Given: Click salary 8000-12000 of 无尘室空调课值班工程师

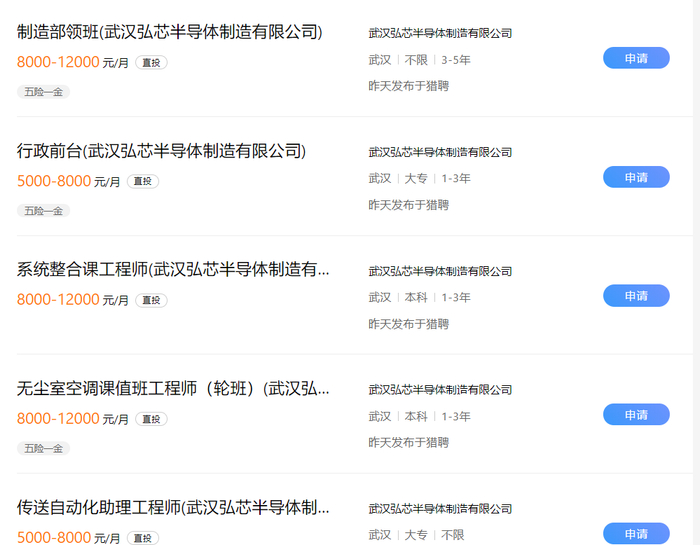Looking at the screenshot, I should click(58, 419).
